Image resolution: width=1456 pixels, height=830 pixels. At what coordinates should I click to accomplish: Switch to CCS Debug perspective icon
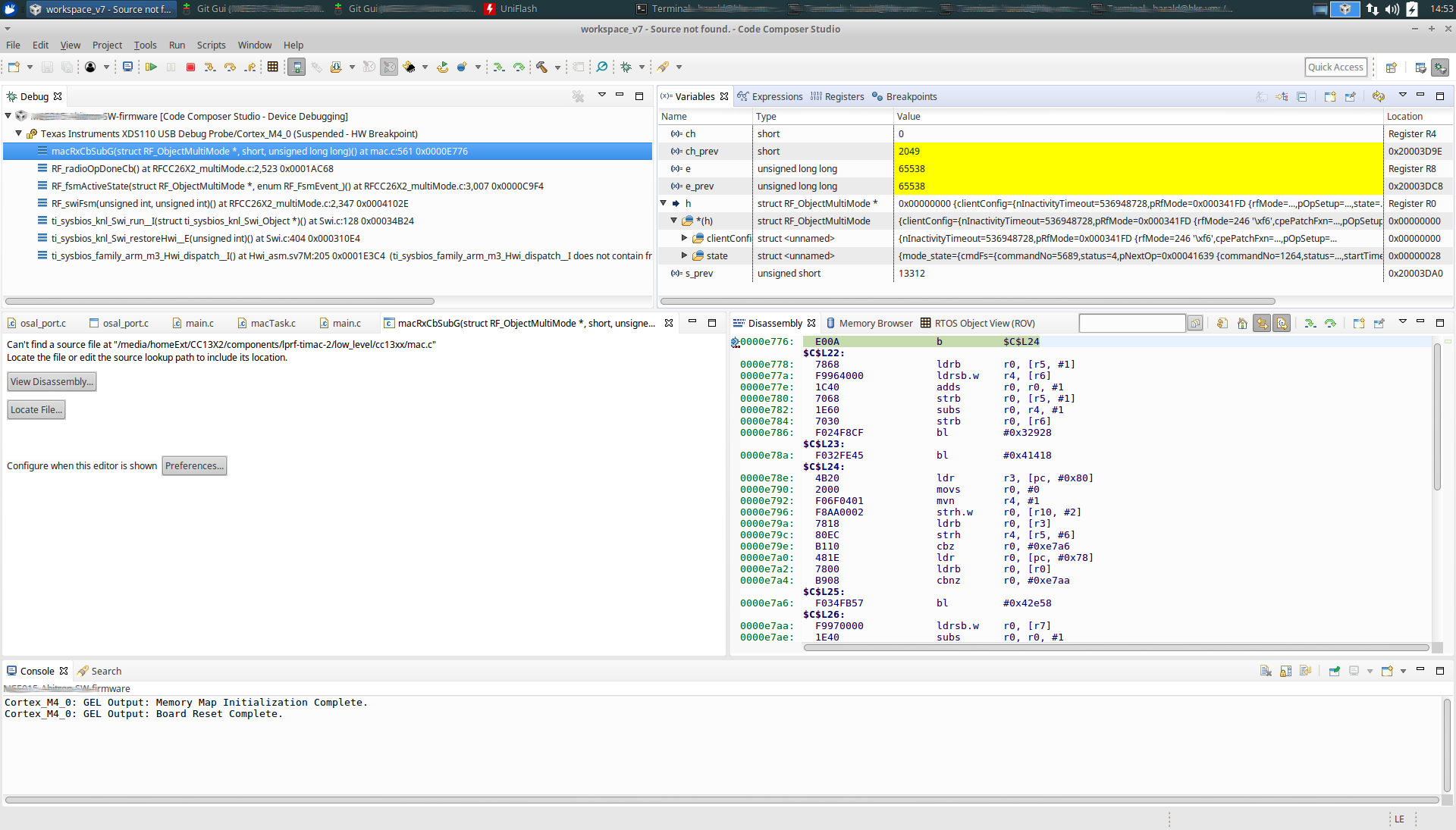click(x=1440, y=67)
